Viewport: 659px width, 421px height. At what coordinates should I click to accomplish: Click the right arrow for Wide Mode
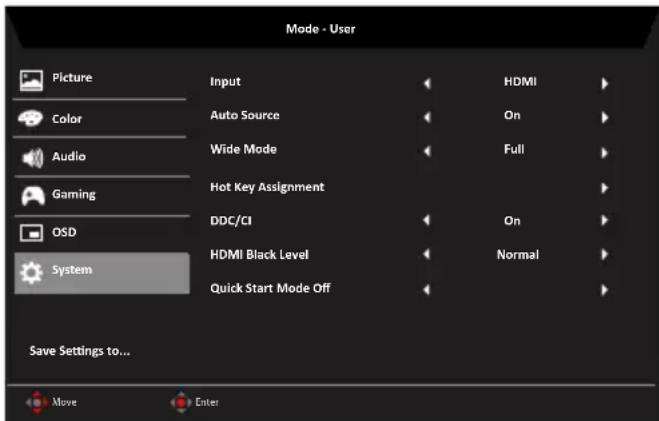(x=605, y=152)
